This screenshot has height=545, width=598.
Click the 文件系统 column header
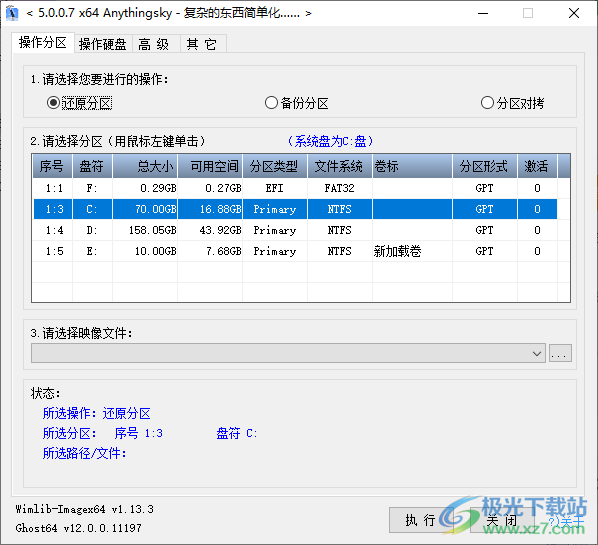click(339, 166)
